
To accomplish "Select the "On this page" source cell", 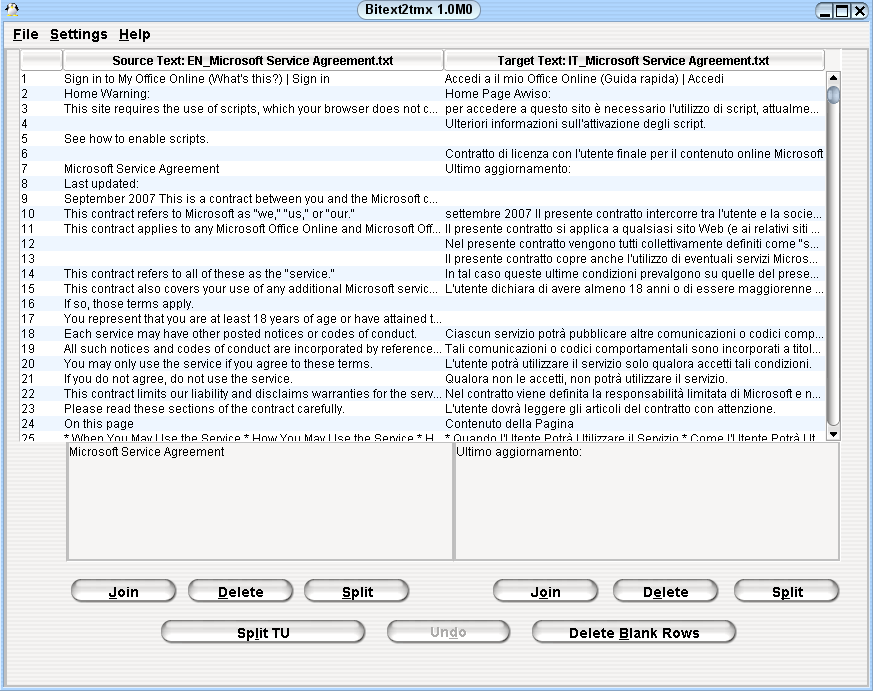I will [253, 424].
